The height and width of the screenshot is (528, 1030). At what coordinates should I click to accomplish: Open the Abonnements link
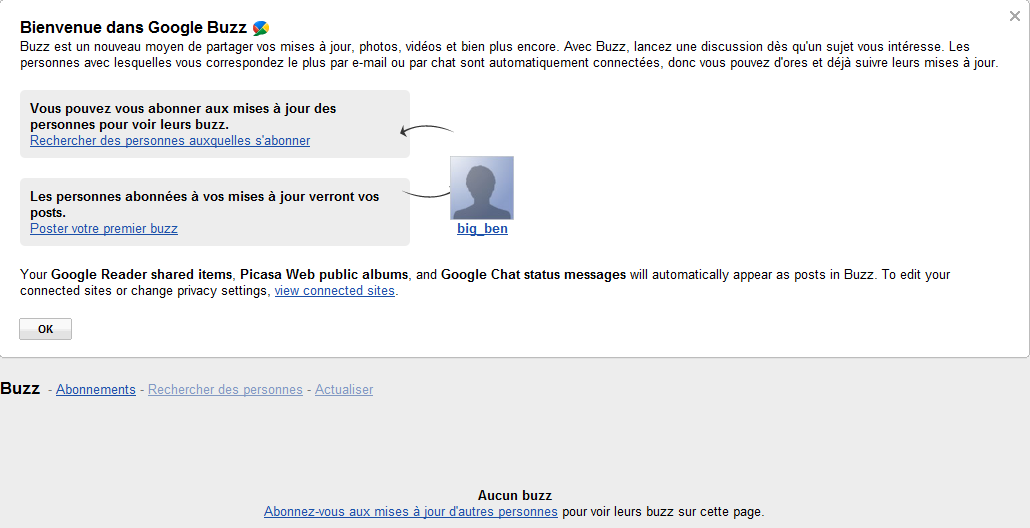pyautogui.click(x=96, y=389)
